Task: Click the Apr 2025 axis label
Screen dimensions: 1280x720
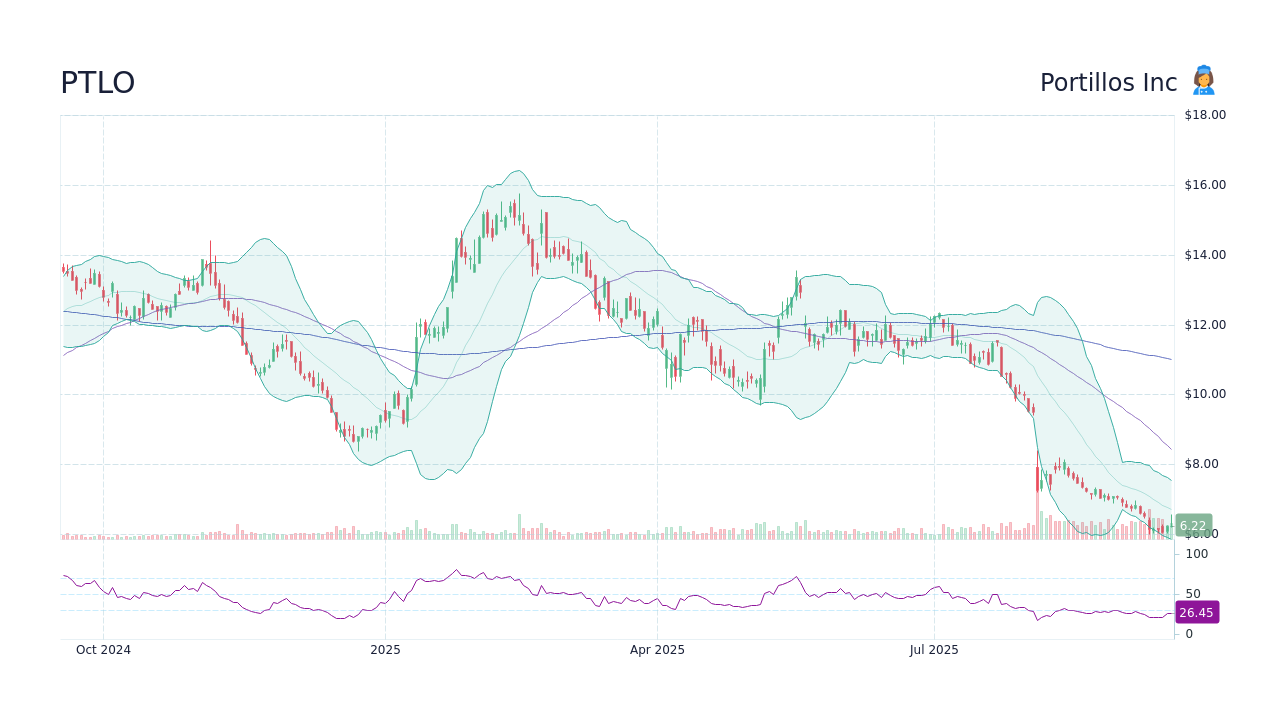Action: (659, 649)
